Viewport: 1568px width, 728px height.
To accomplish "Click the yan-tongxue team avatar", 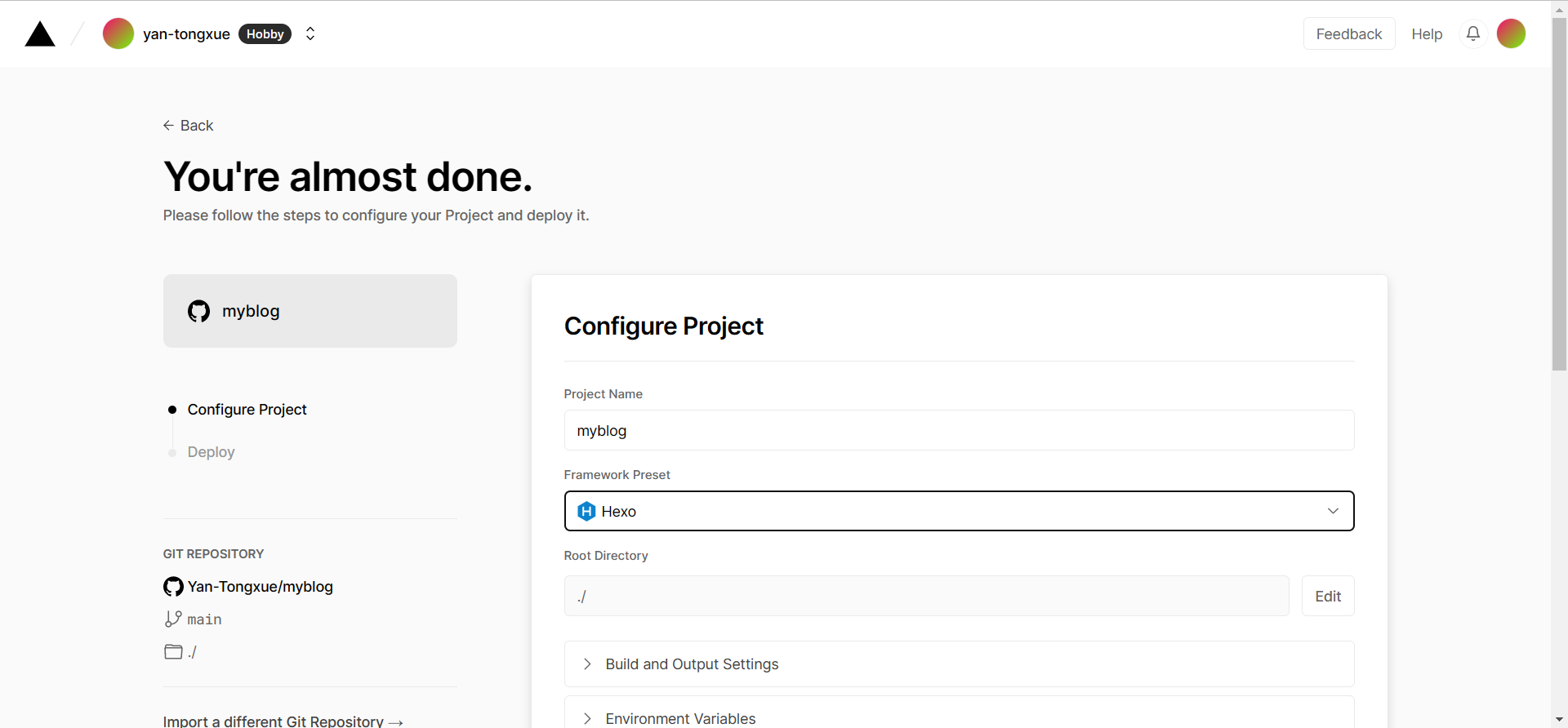I will [118, 33].
